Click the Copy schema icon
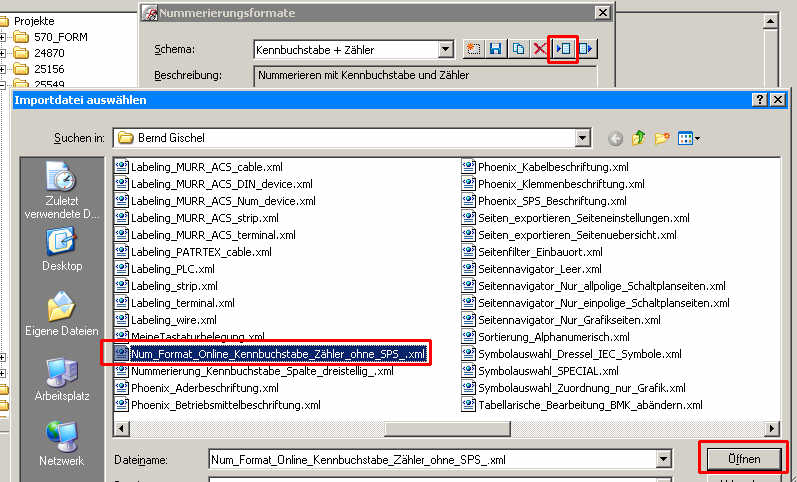 [518, 49]
